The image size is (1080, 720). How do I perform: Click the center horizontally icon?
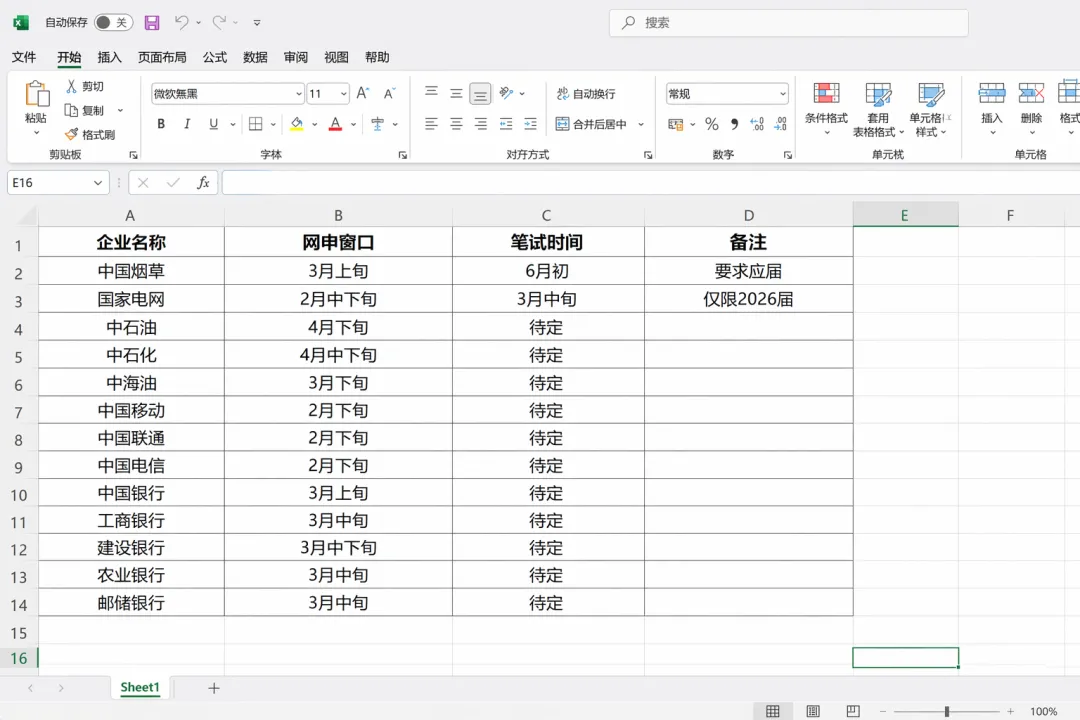click(x=456, y=124)
